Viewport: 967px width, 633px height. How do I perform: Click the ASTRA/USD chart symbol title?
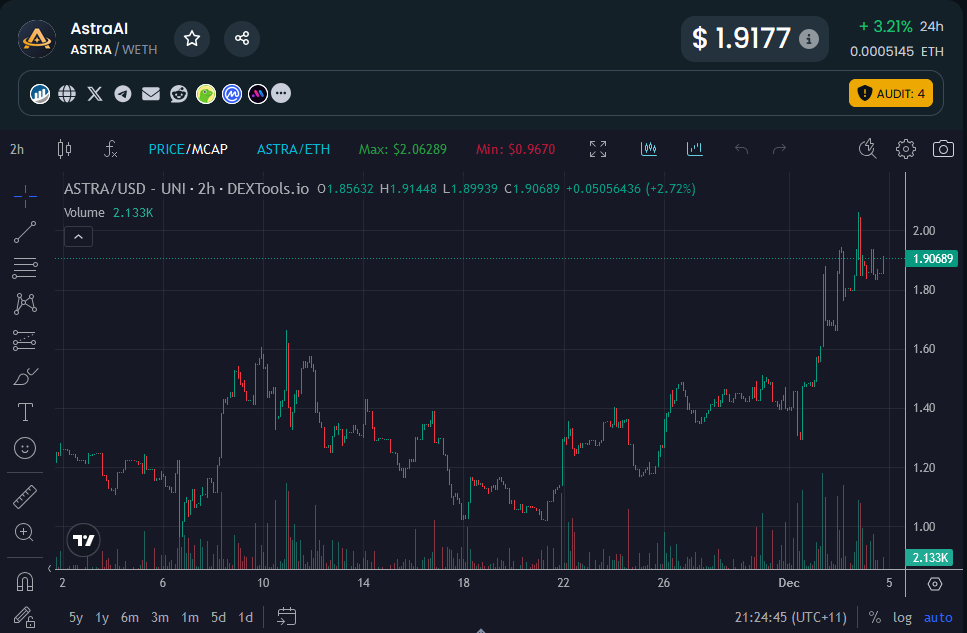coord(186,189)
